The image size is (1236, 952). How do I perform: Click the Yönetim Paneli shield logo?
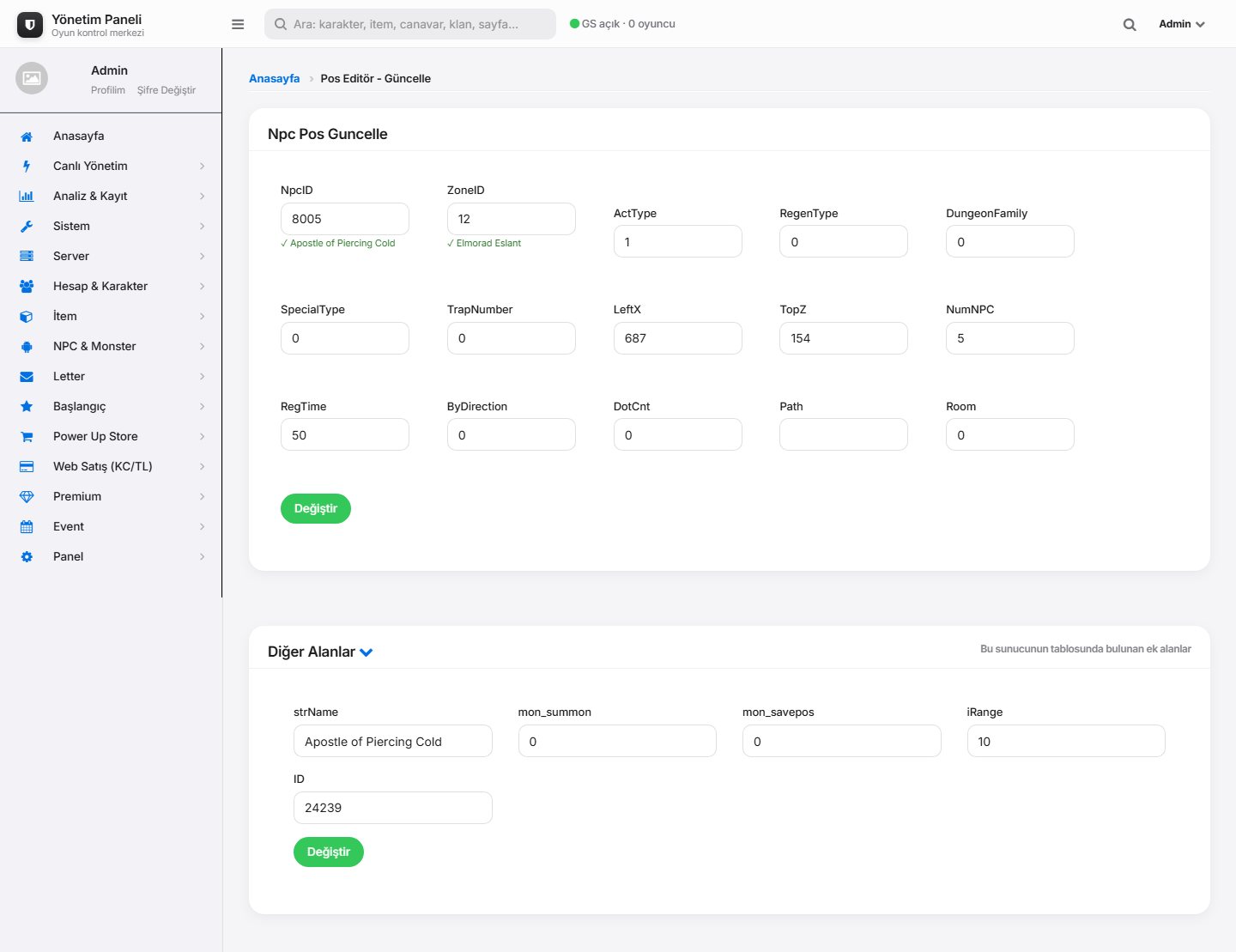coord(30,25)
